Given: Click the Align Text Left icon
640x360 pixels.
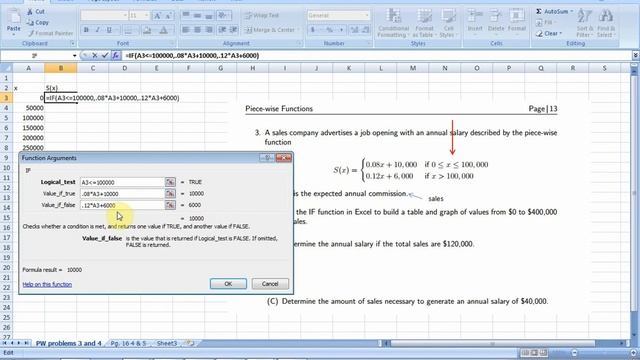Looking at the screenshot, I should (x=186, y=30).
